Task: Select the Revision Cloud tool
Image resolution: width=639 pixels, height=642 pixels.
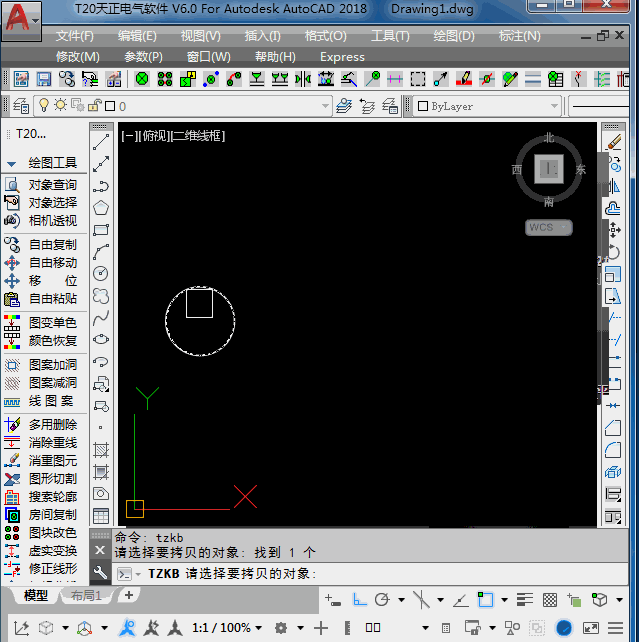Action: (101, 296)
